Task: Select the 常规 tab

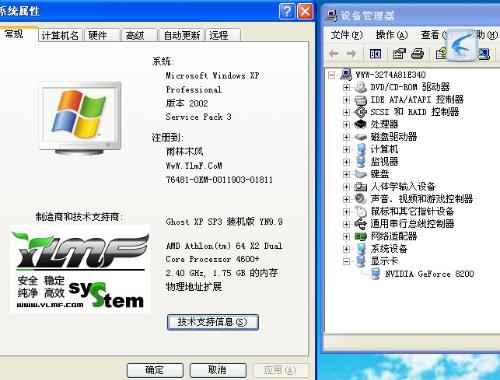Action: coord(18,34)
